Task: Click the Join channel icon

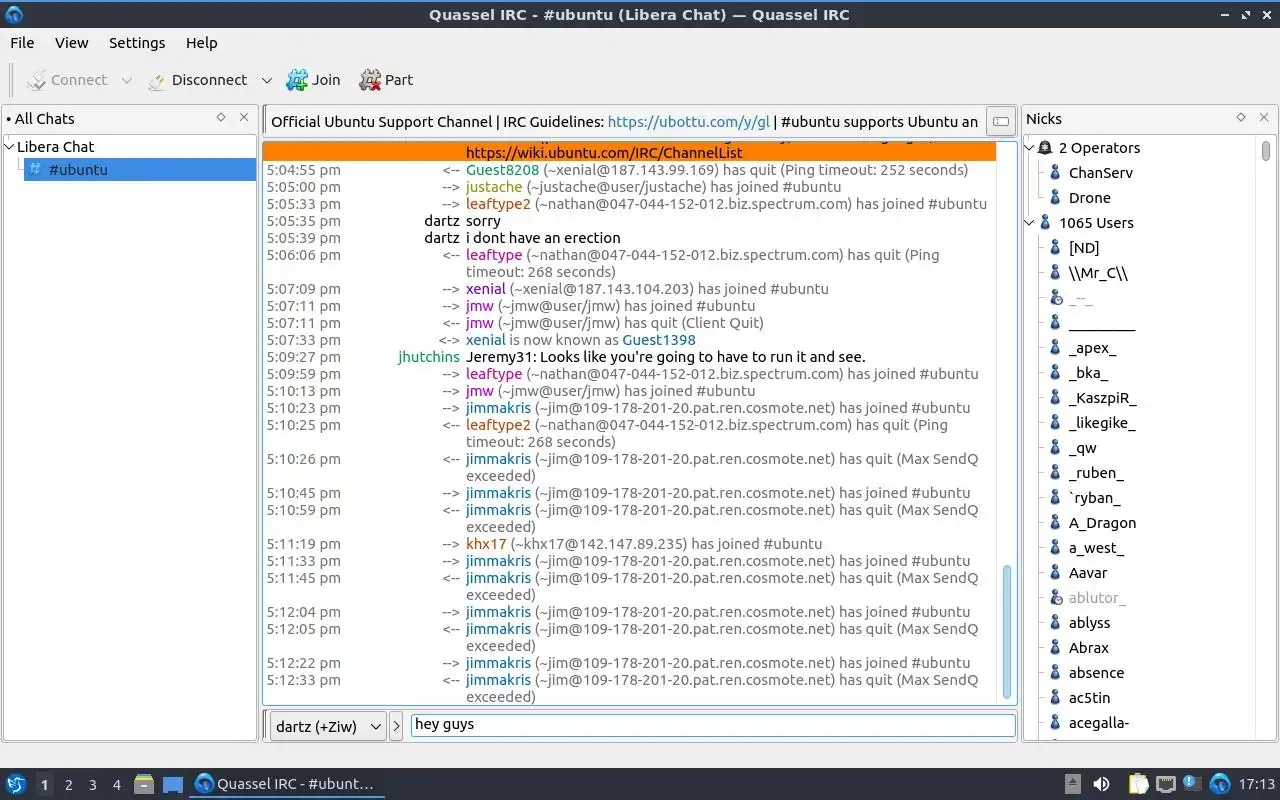Action: coord(297,80)
